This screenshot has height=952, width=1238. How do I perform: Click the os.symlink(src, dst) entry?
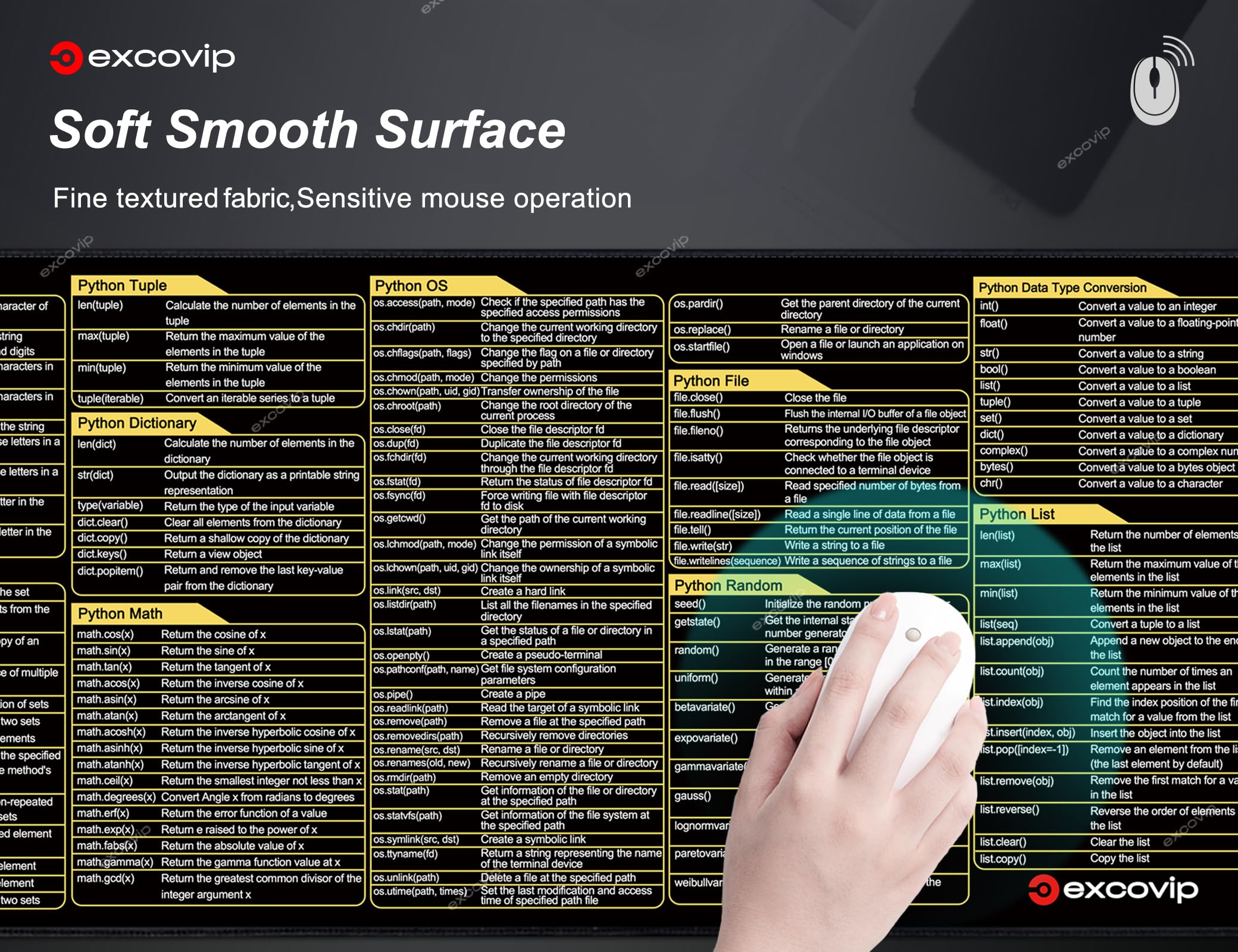[416, 840]
